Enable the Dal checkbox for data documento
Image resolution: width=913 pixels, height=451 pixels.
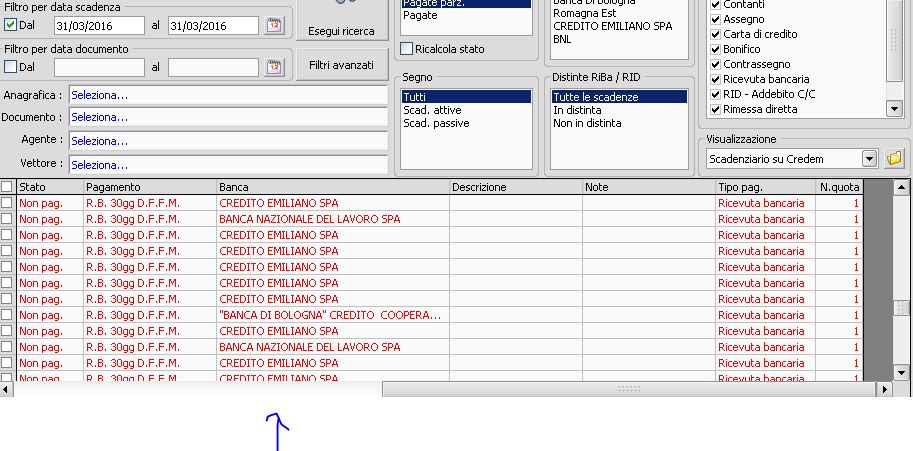pos(10,67)
